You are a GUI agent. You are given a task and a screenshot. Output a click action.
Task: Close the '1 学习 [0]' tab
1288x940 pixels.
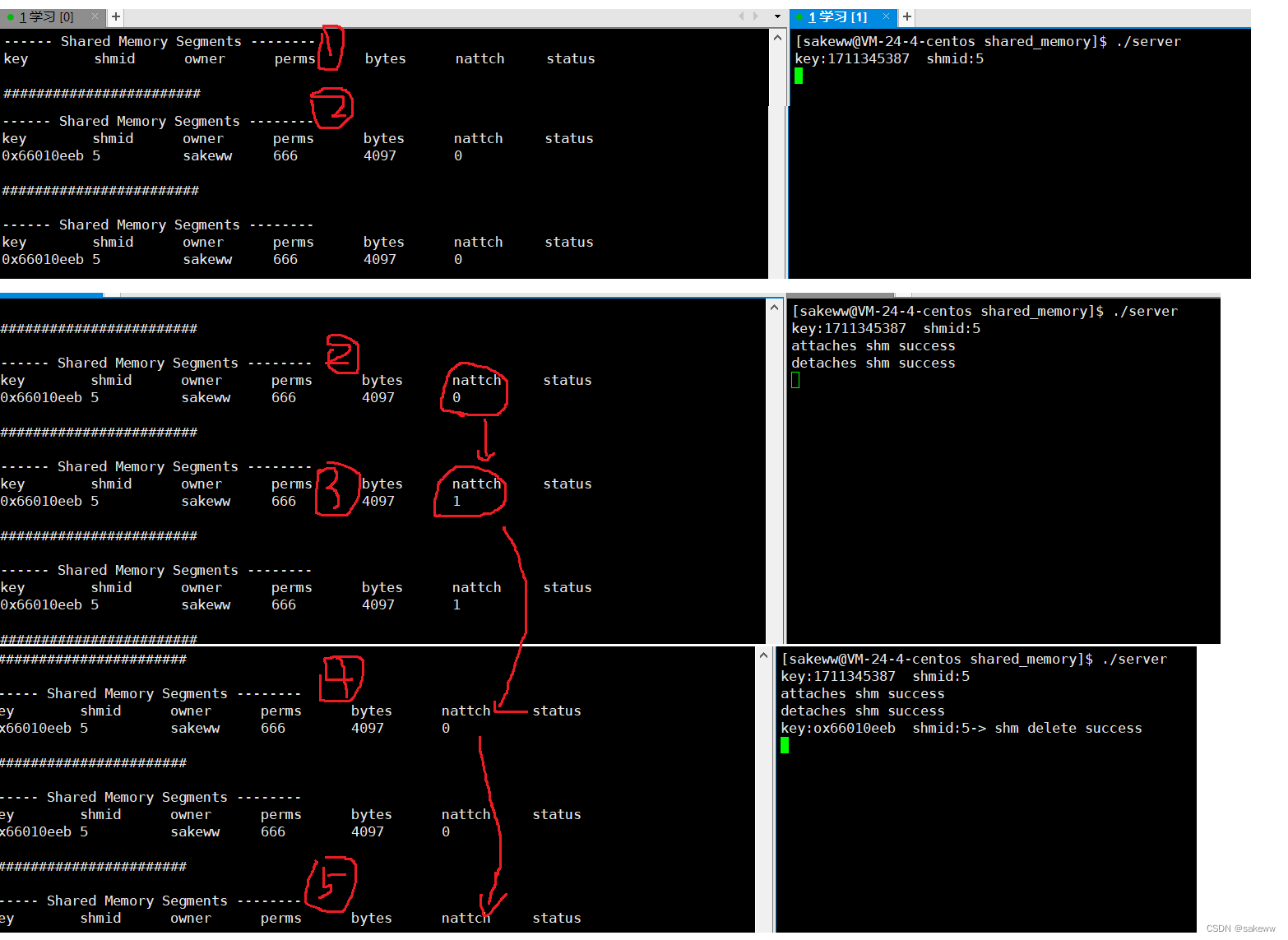(x=95, y=16)
